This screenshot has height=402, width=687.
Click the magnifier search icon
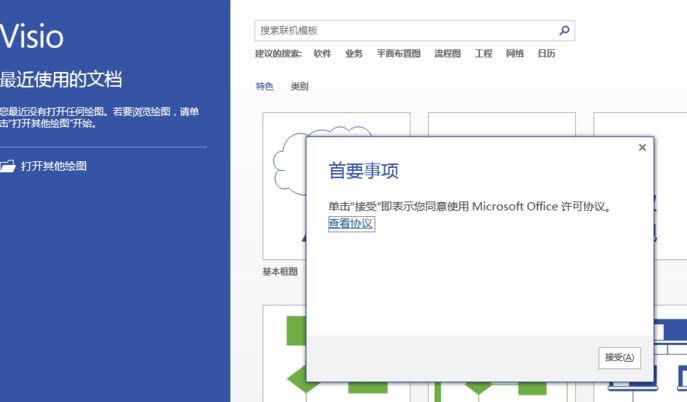click(x=564, y=31)
